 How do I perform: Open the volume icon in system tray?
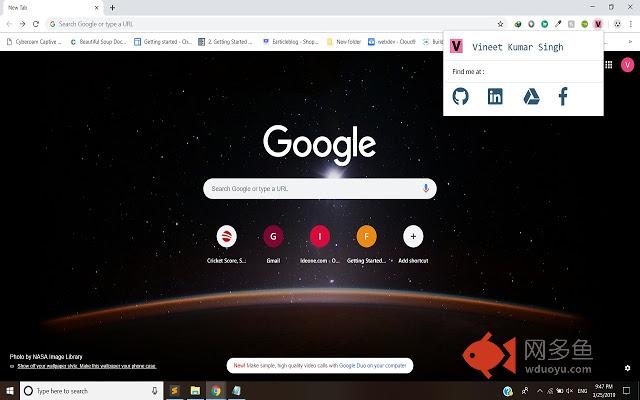(569, 391)
